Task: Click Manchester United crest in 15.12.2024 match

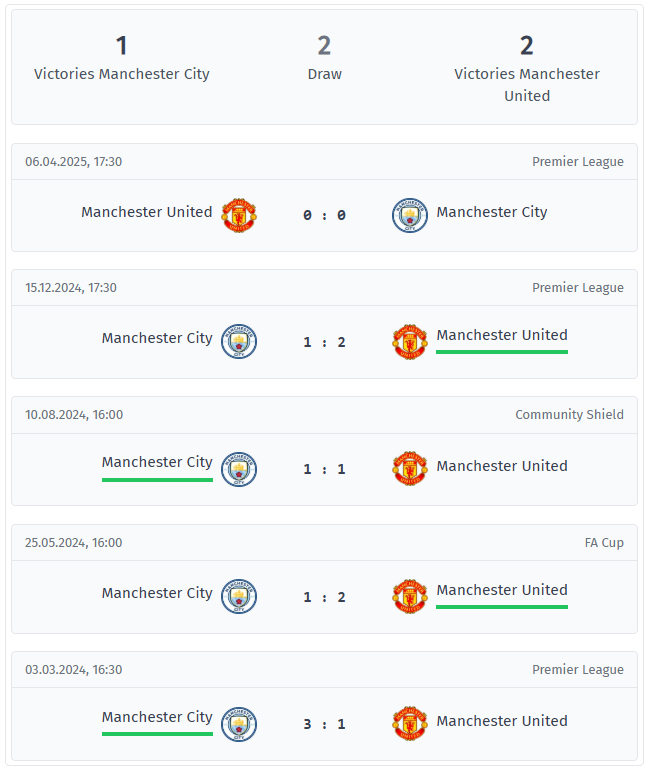Action: pyautogui.click(x=410, y=341)
